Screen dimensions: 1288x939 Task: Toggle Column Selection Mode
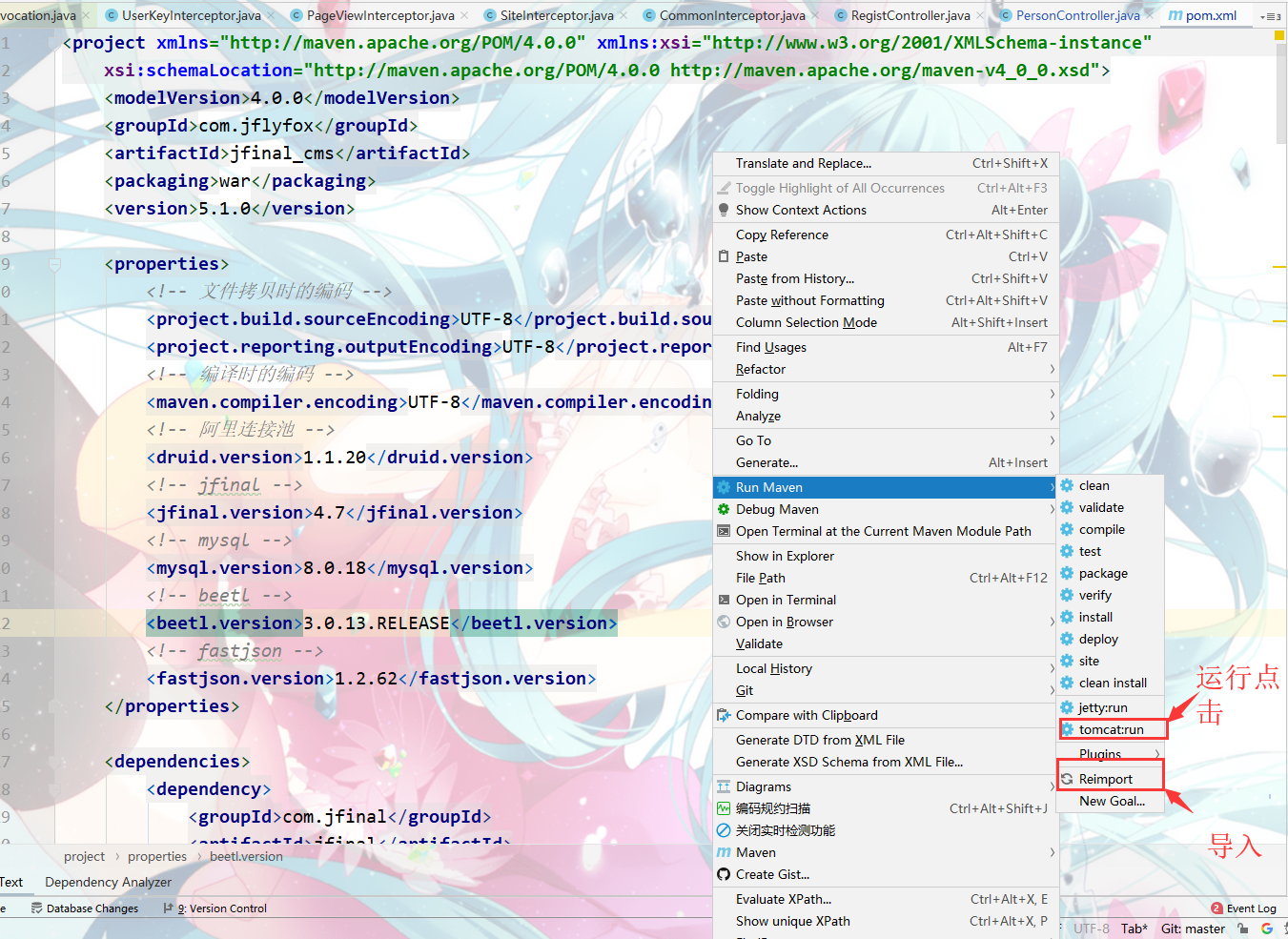[x=886, y=322]
